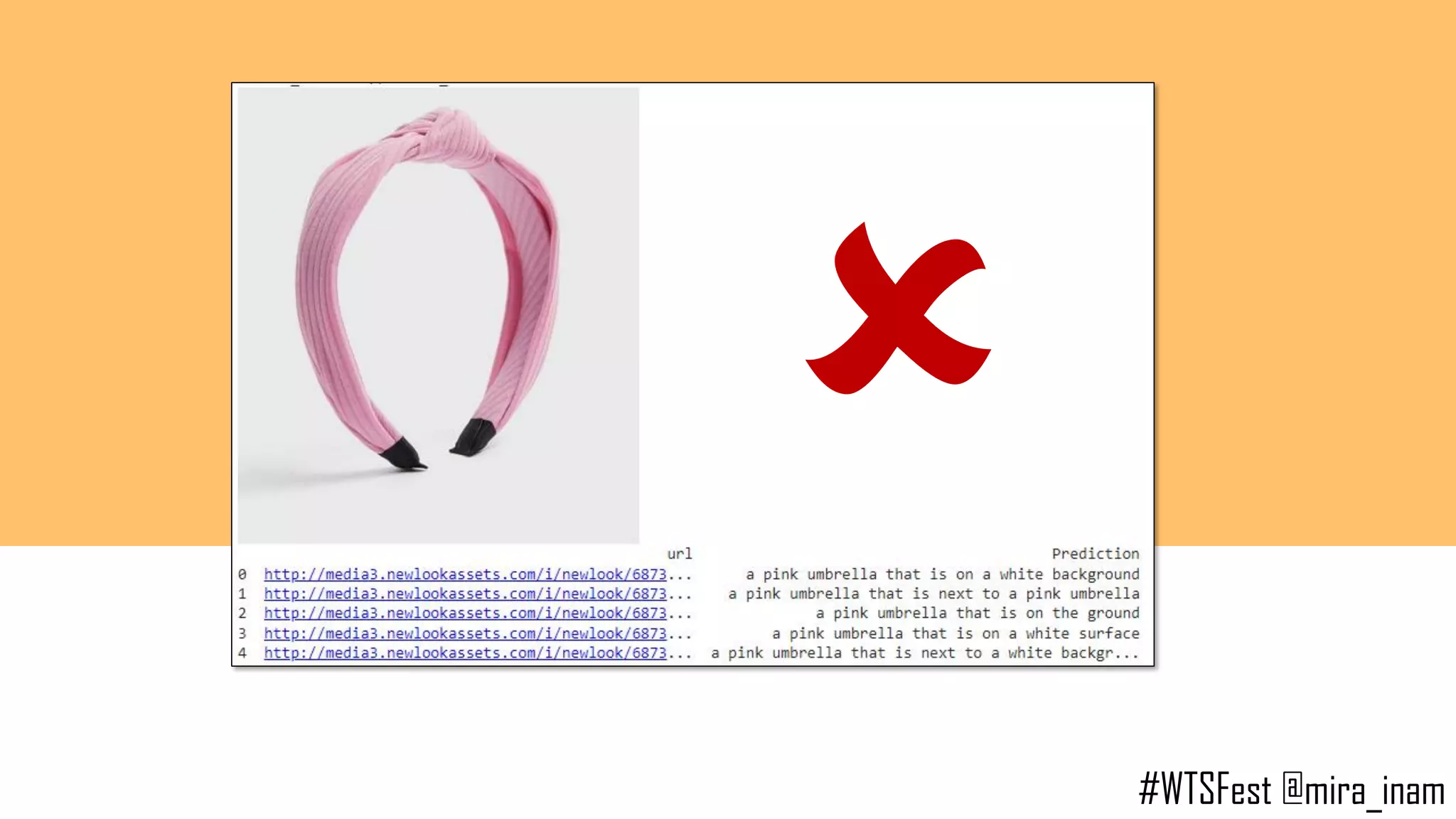This screenshot has width=1456, height=819.
Task: Click prediction 'next to a pink umbrella'
Action: pyautogui.click(x=933, y=594)
